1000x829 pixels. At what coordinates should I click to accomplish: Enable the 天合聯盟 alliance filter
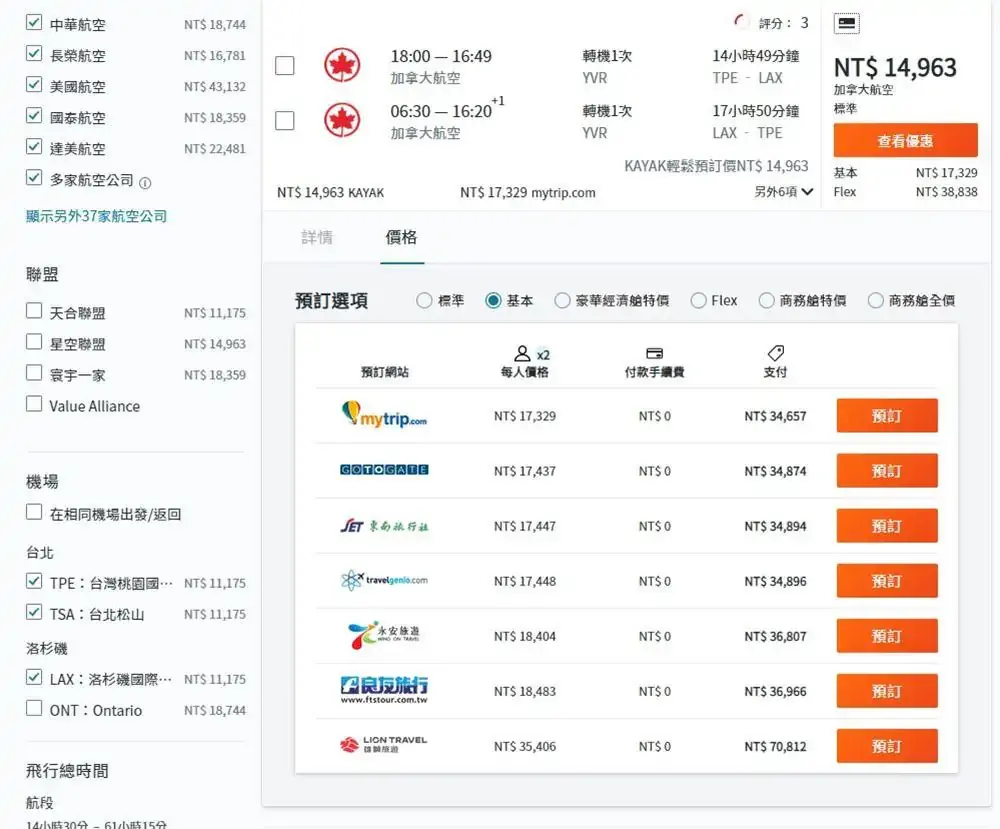click(34, 311)
